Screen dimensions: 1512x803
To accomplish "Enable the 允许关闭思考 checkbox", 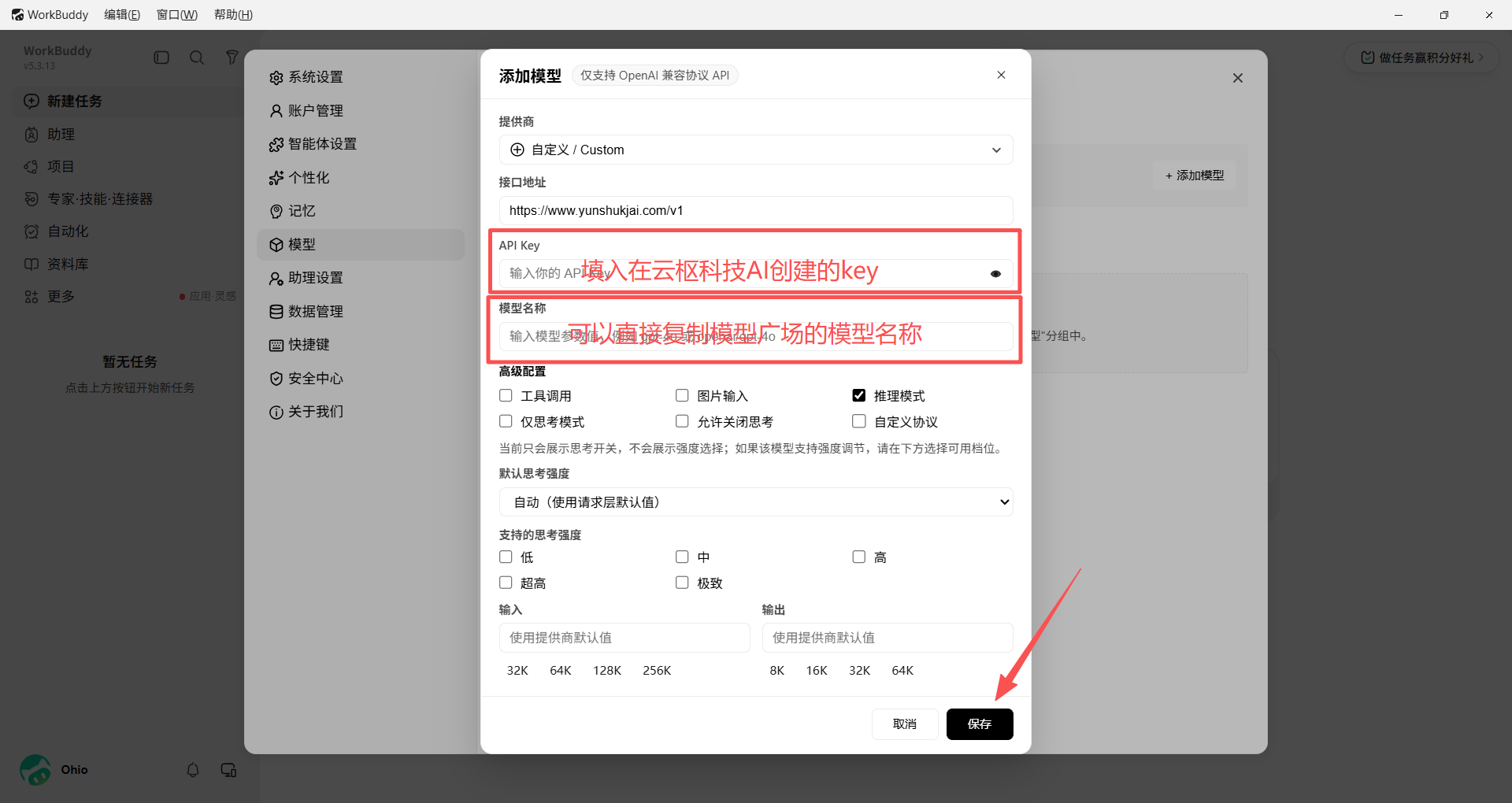I will pyautogui.click(x=682, y=421).
